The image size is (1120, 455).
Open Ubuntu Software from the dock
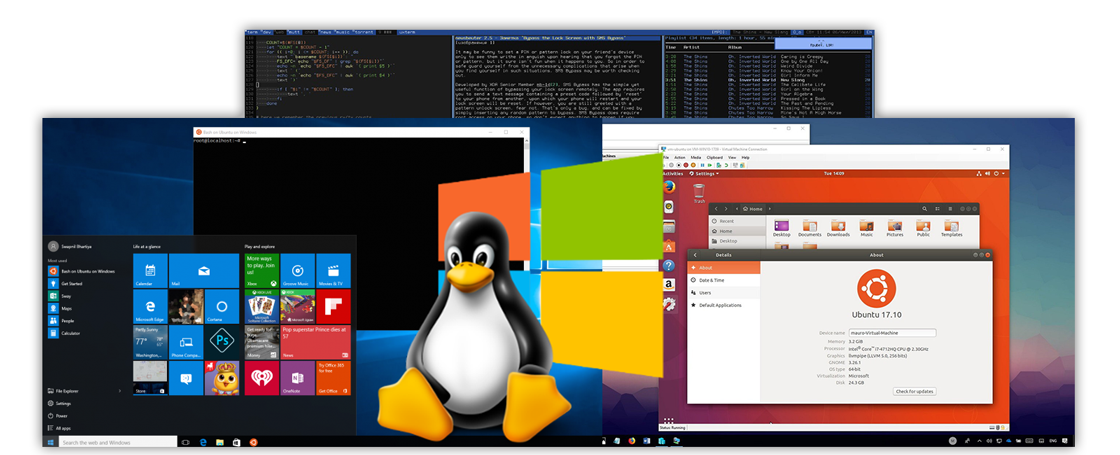(669, 246)
